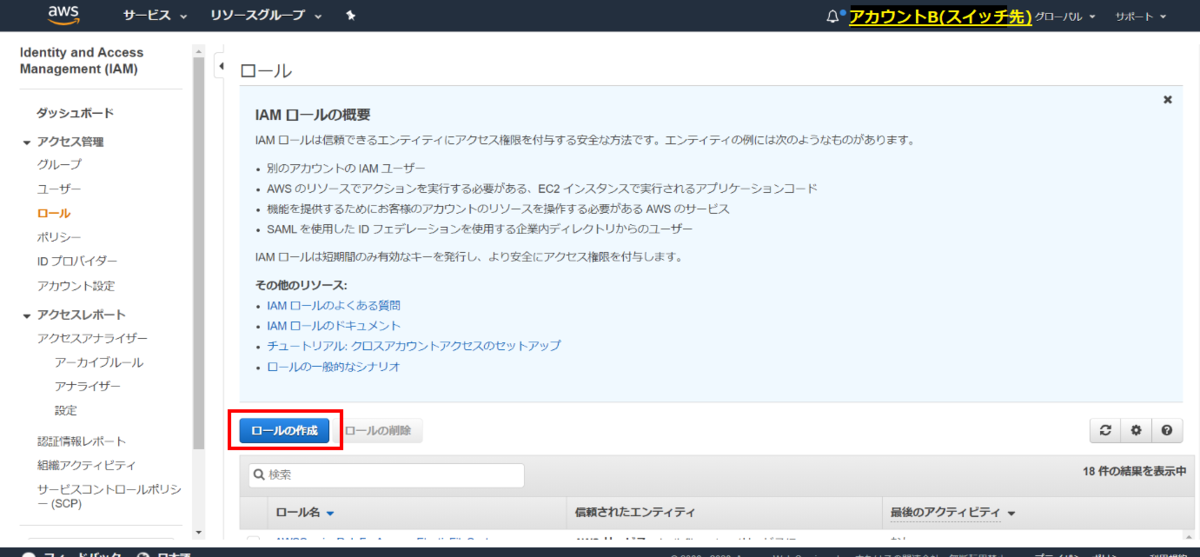Open サービスコントロールポリシー (SCP) in sidebar

(110, 496)
